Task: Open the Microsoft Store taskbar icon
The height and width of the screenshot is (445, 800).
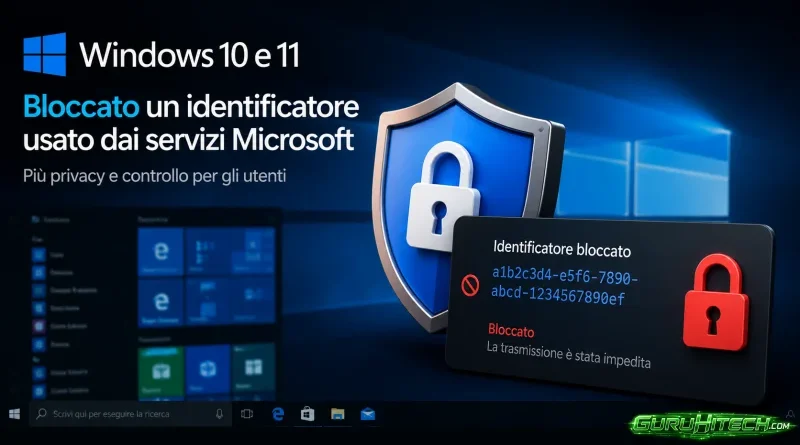Action: click(307, 414)
